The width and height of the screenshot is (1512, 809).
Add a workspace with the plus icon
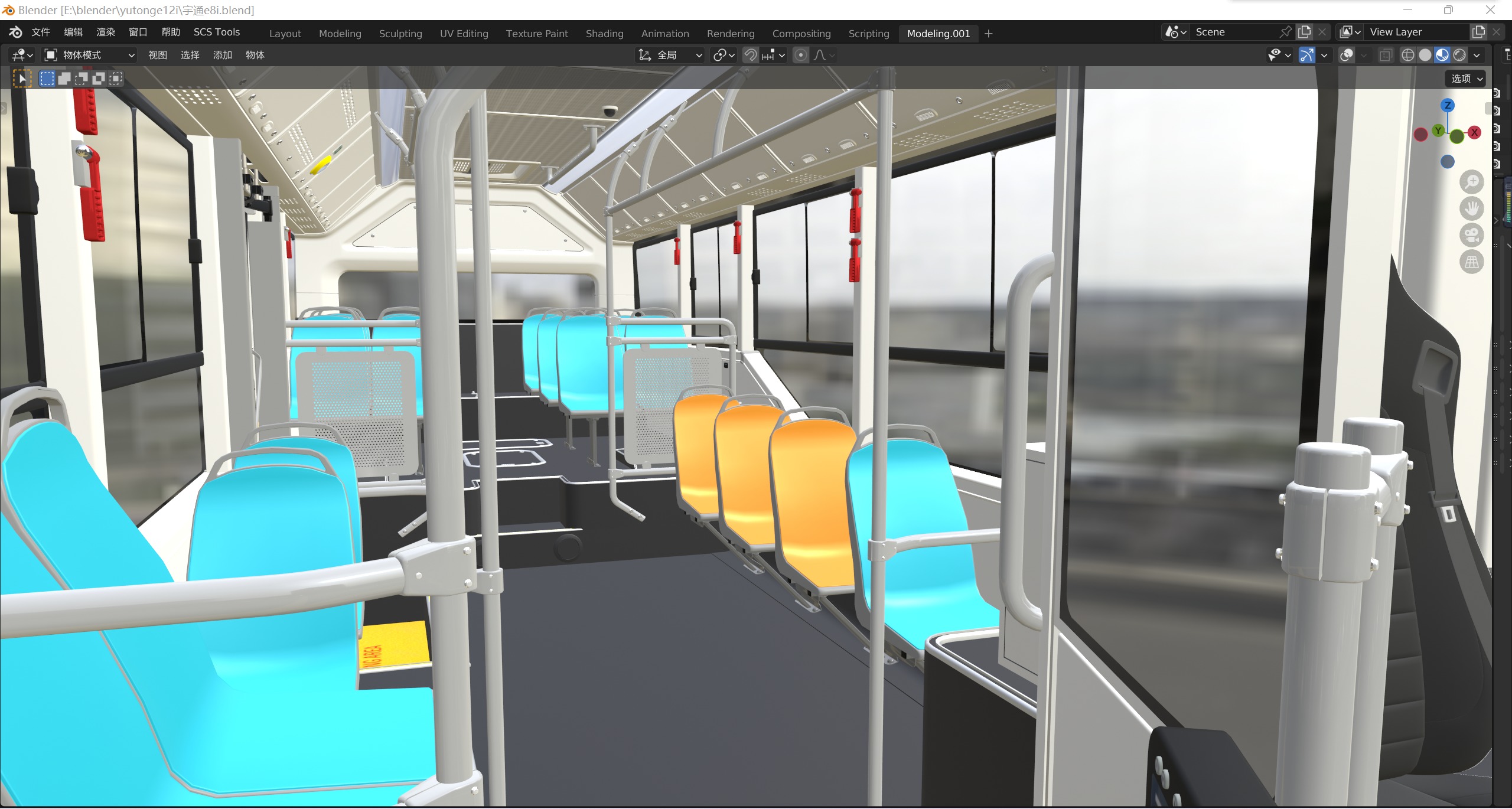pyautogui.click(x=989, y=34)
